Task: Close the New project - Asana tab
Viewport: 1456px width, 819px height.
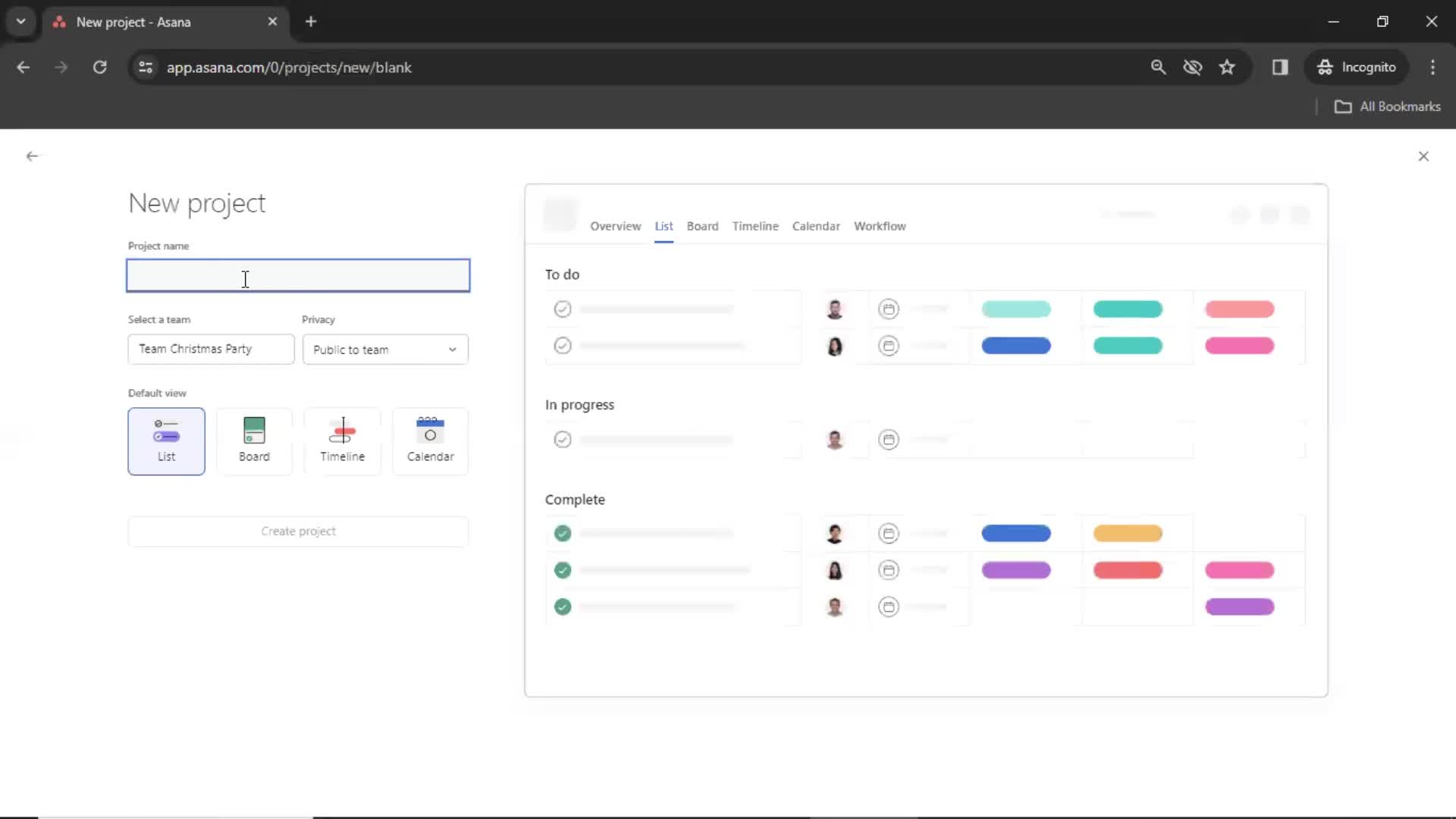Action: point(272,22)
